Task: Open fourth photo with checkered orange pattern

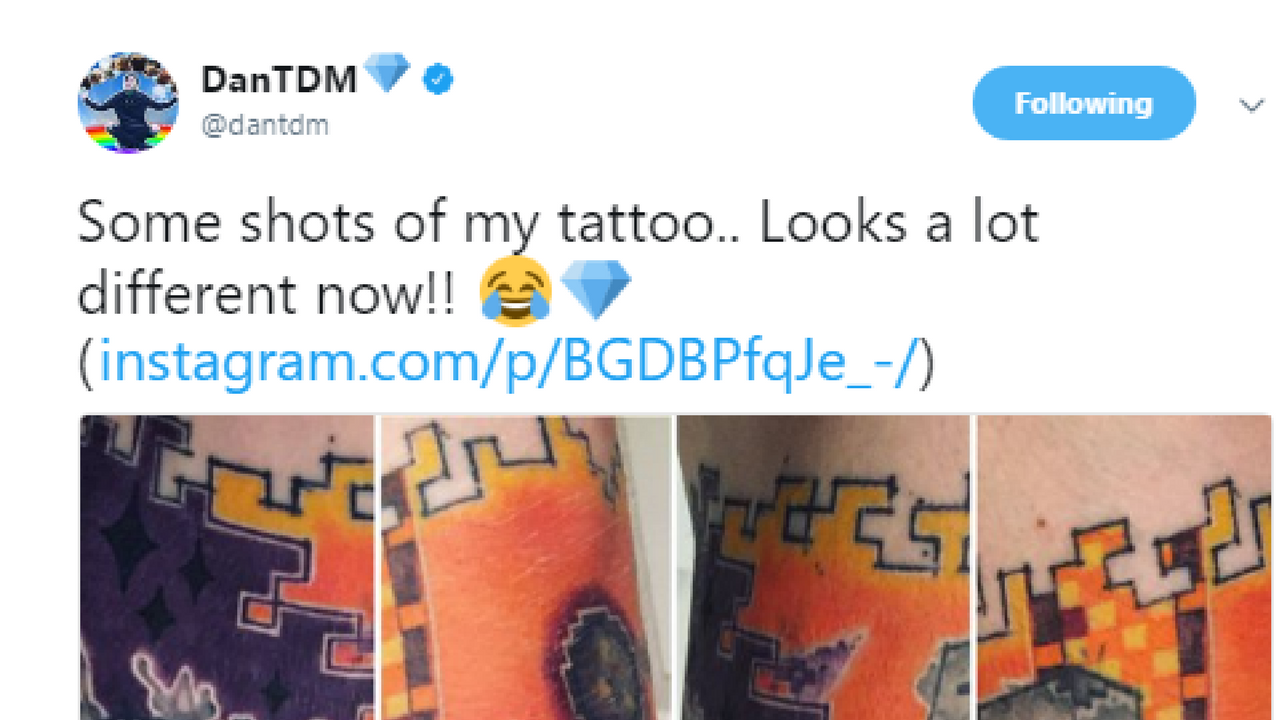Action: [x=1124, y=567]
